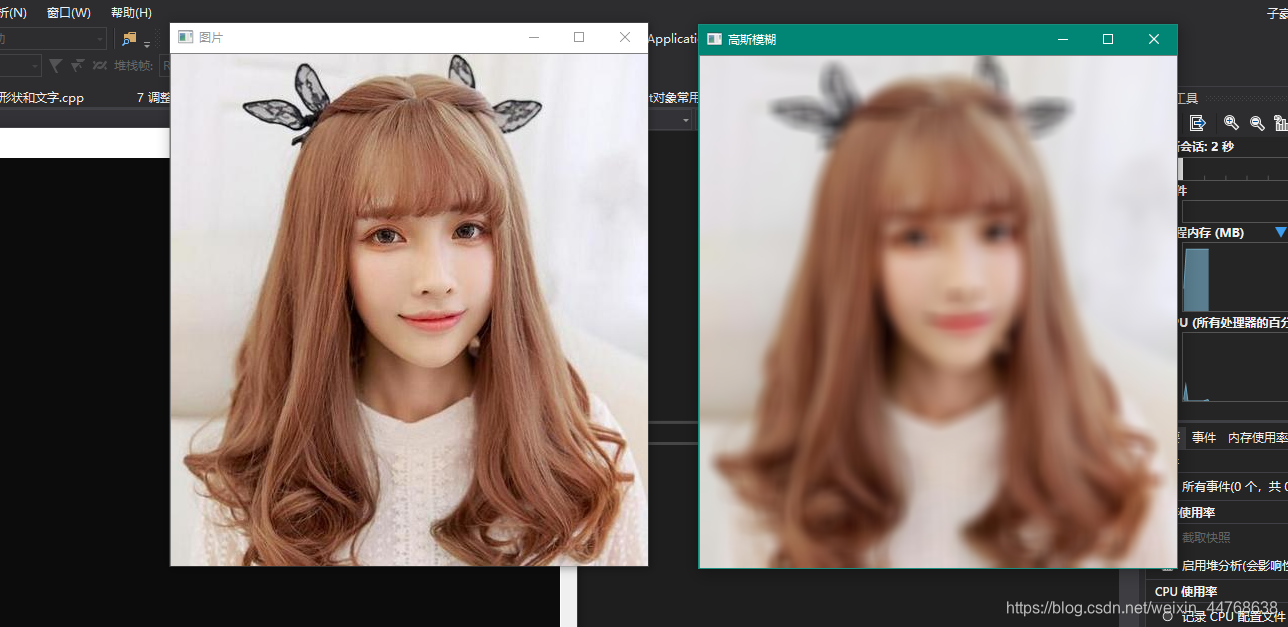1288x627 pixels.
Task: Click the 堆栈帧 dropdown field
Action: tap(165, 65)
